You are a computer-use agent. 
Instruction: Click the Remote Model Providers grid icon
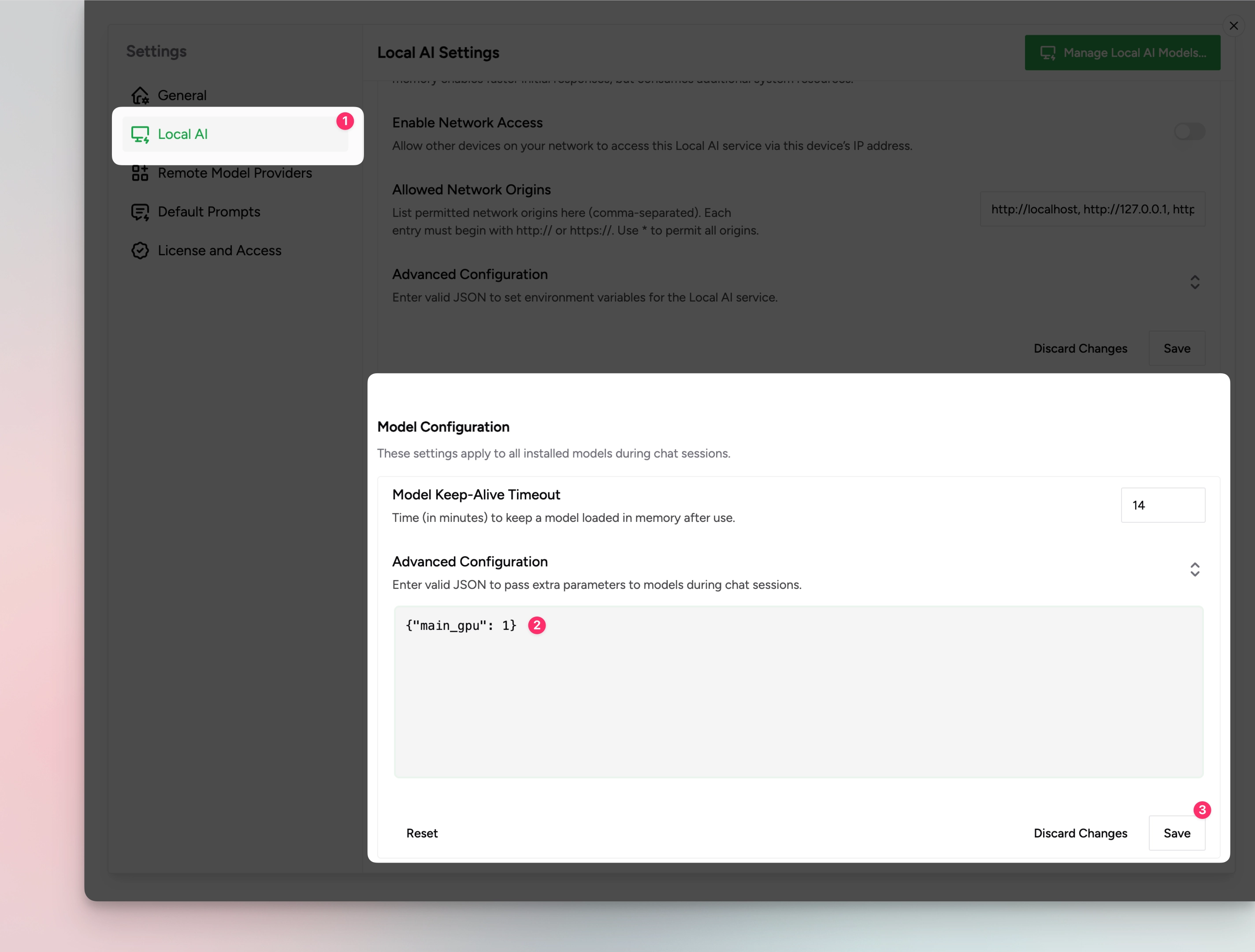pyautogui.click(x=140, y=173)
